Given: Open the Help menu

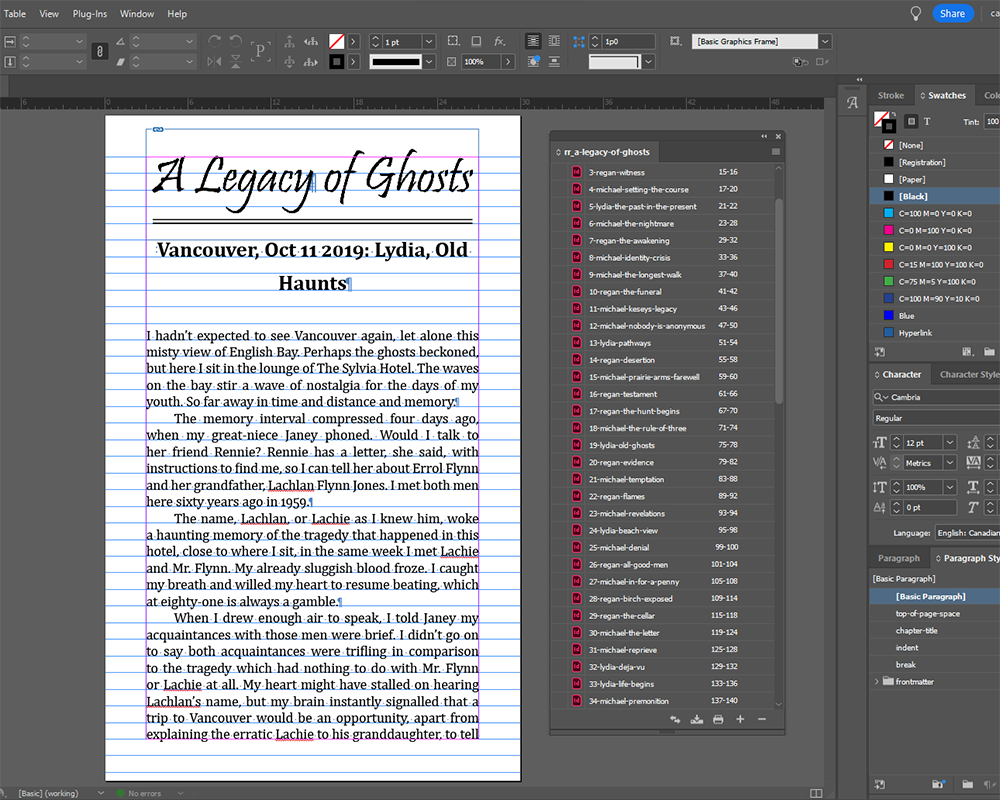Looking at the screenshot, I should (177, 13).
